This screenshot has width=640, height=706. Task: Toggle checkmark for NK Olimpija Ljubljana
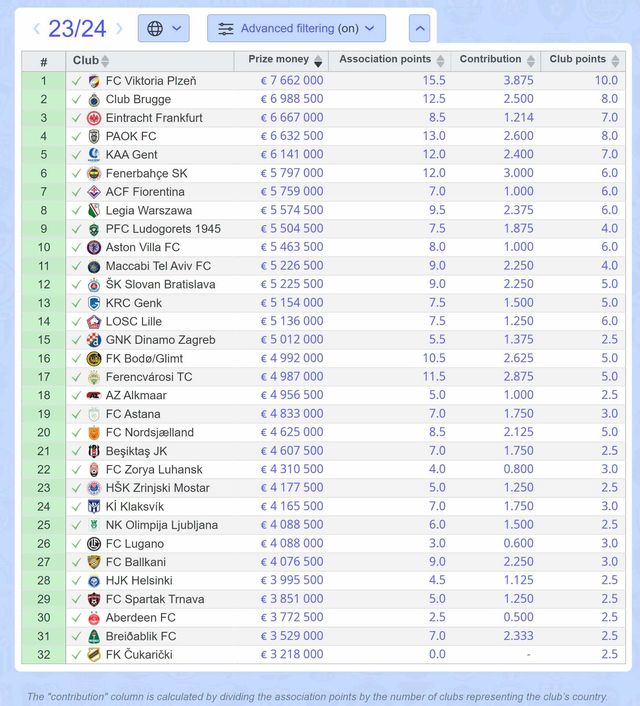pos(77,525)
